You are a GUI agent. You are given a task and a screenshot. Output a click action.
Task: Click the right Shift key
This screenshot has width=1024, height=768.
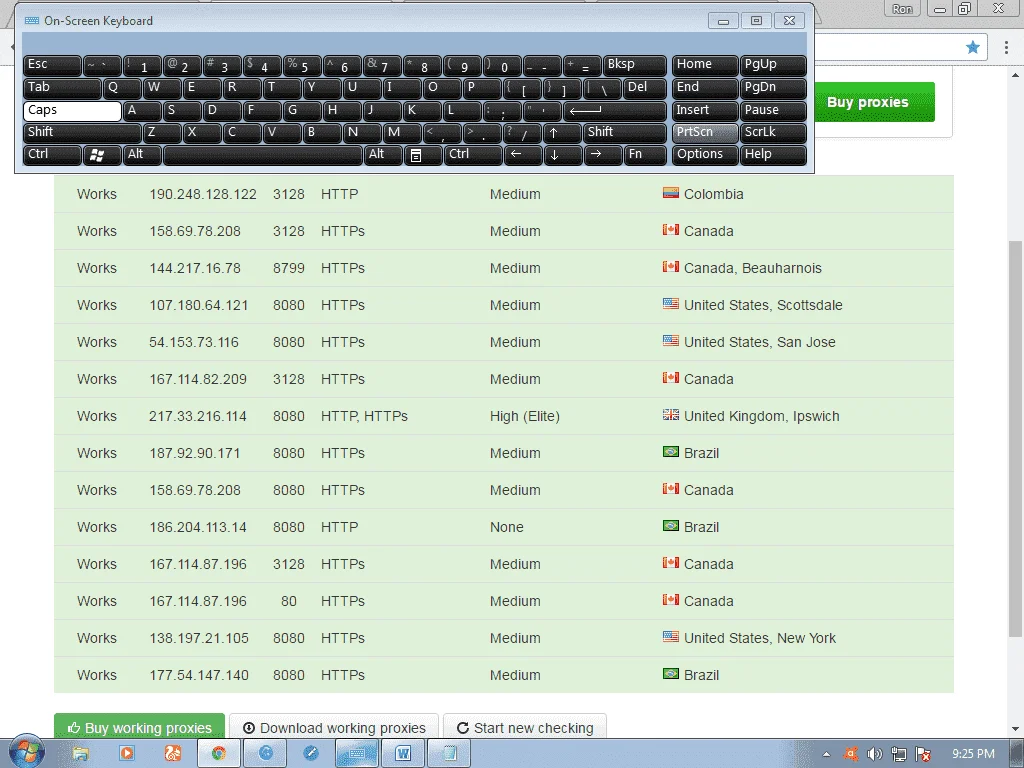tap(624, 133)
